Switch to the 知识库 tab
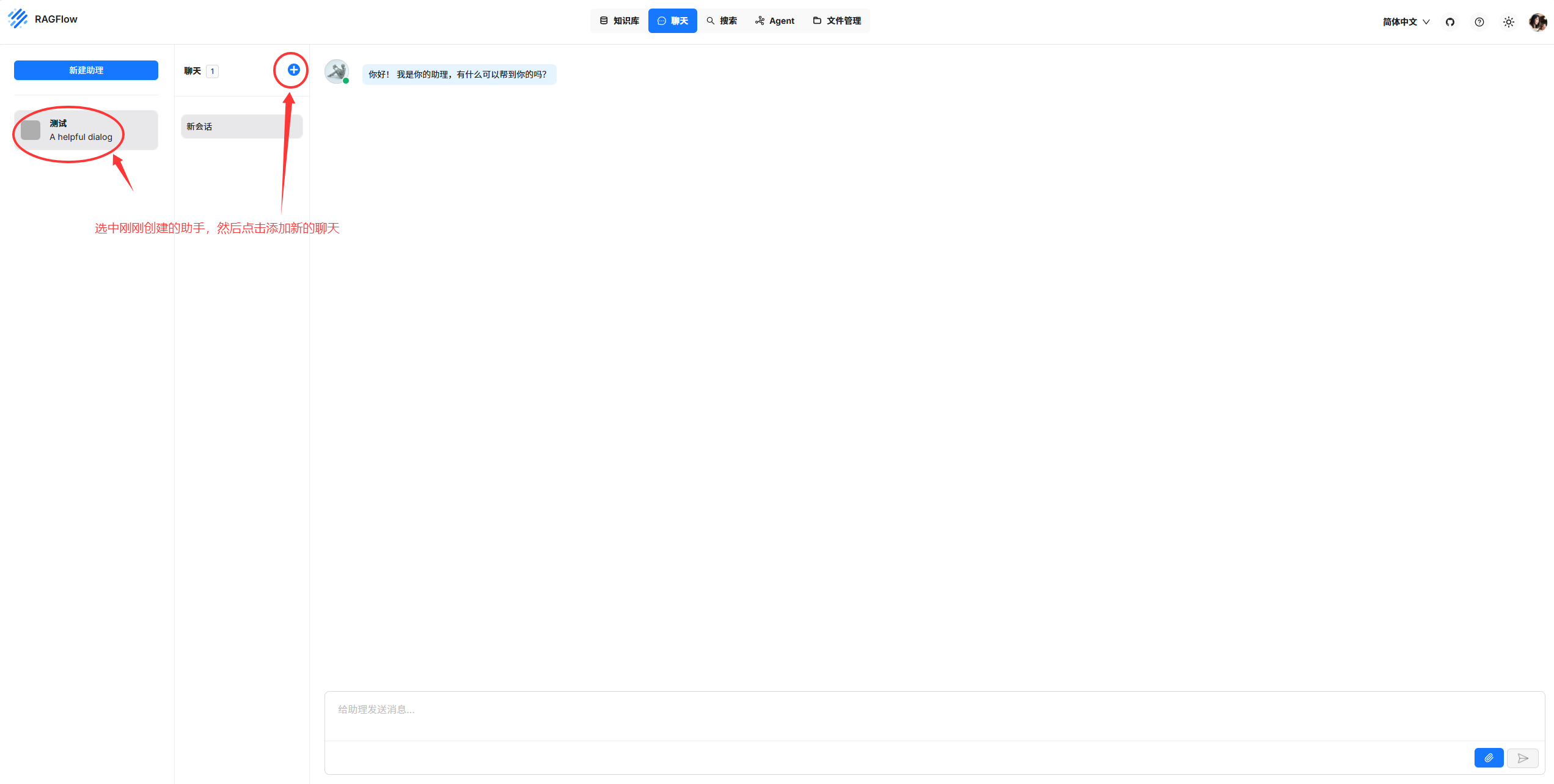 point(619,21)
